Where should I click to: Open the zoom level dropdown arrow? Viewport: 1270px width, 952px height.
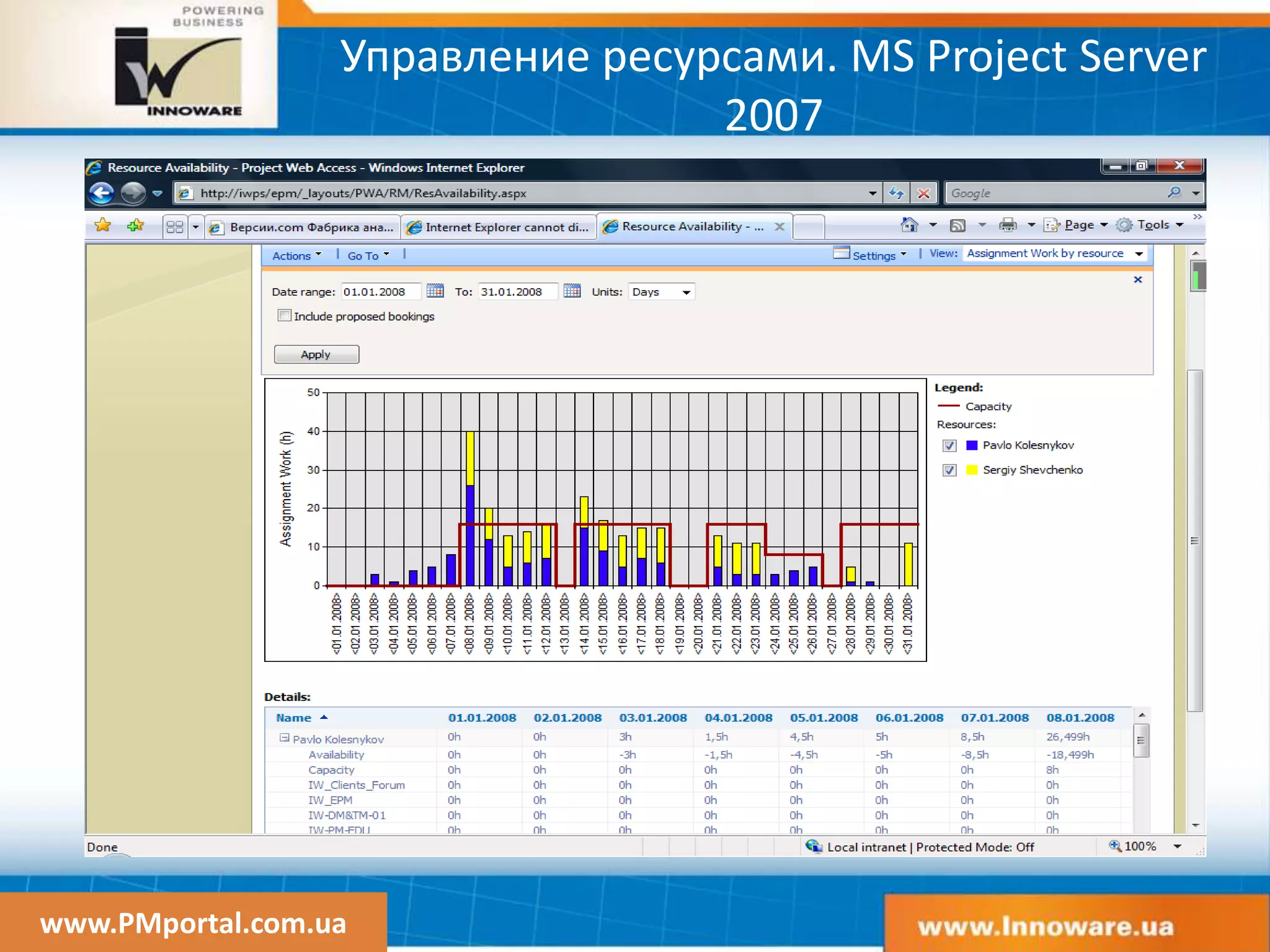tap(1177, 846)
